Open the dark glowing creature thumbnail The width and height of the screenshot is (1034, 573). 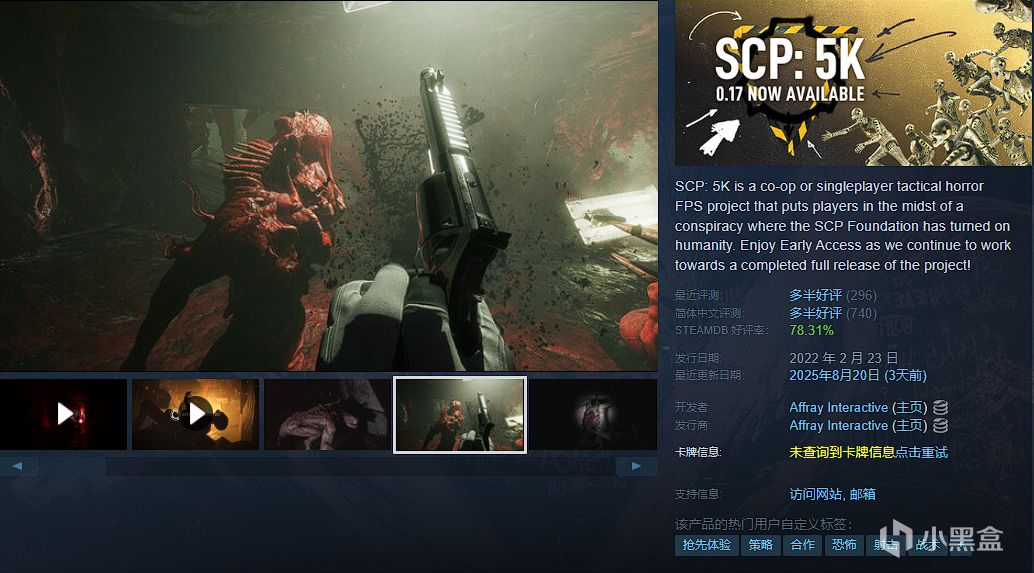(x=593, y=414)
